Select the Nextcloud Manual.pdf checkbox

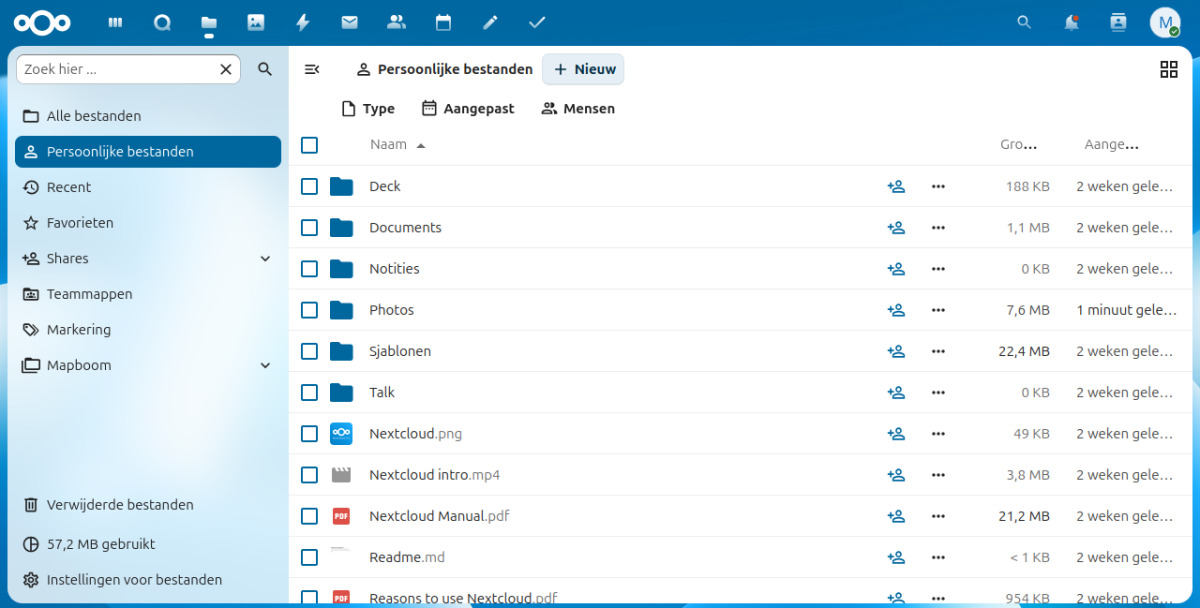click(x=310, y=516)
